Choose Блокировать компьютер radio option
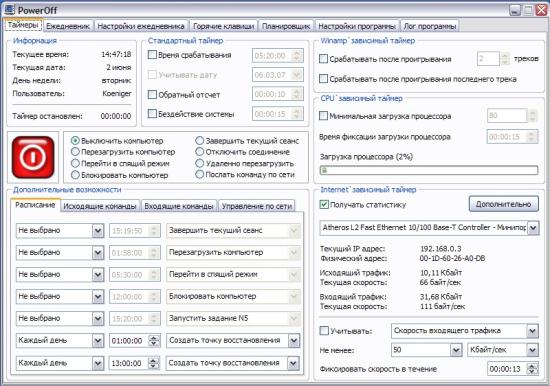The height and width of the screenshot is (386, 550). click(75, 175)
